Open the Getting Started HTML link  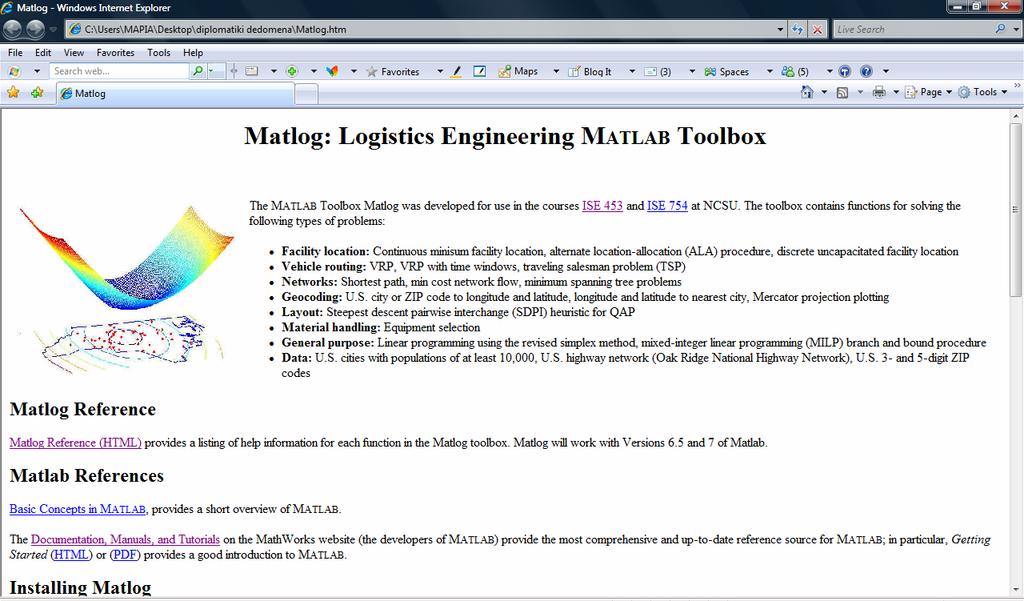(x=72, y=555)
